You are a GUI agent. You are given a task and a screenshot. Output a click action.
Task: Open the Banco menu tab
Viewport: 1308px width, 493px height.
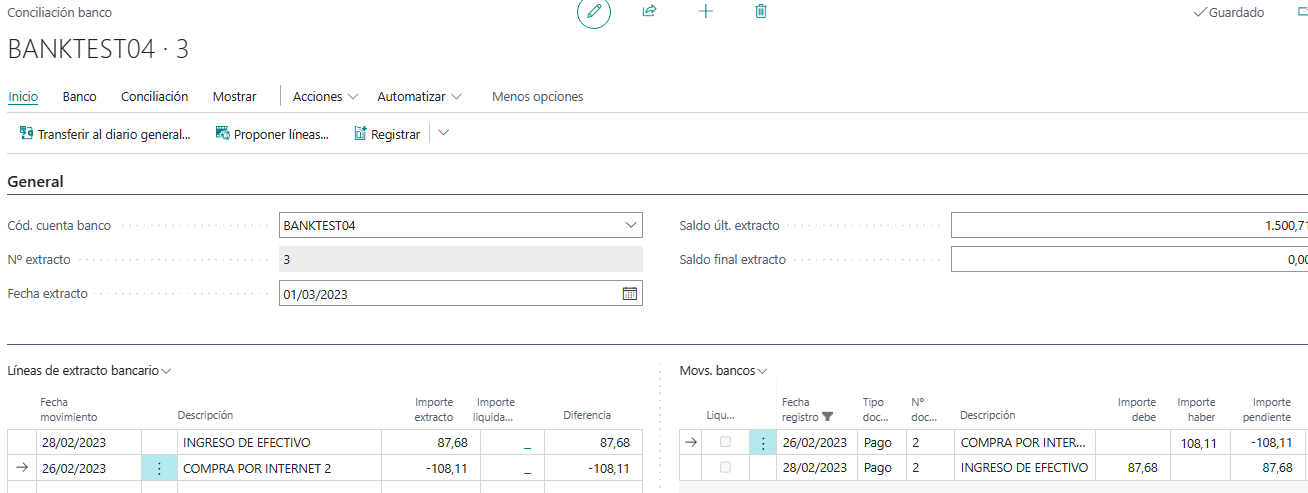(79, 97)
